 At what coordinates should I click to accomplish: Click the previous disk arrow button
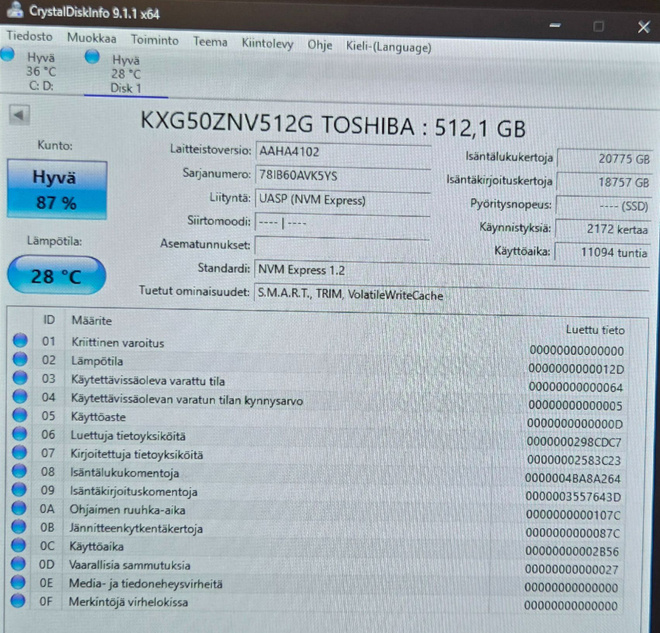pyautogui.click(x=19, y=115)
